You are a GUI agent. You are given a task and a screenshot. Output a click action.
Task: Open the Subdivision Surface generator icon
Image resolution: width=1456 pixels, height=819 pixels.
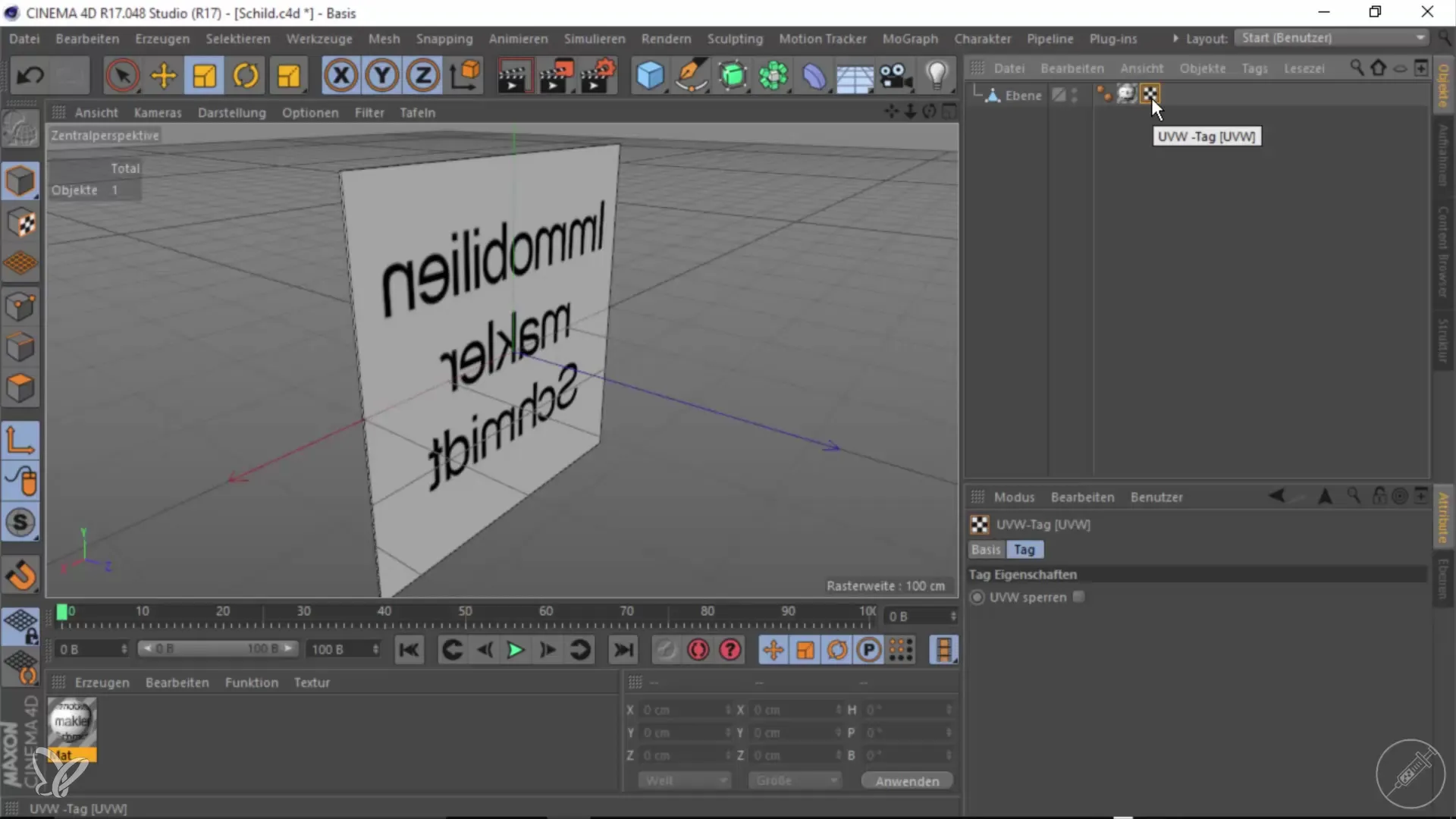(x=733, y=75)
